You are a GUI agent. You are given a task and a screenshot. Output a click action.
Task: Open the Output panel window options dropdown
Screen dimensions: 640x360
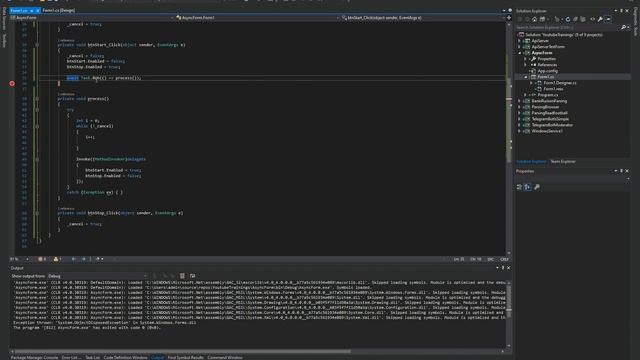click(497, 268)
